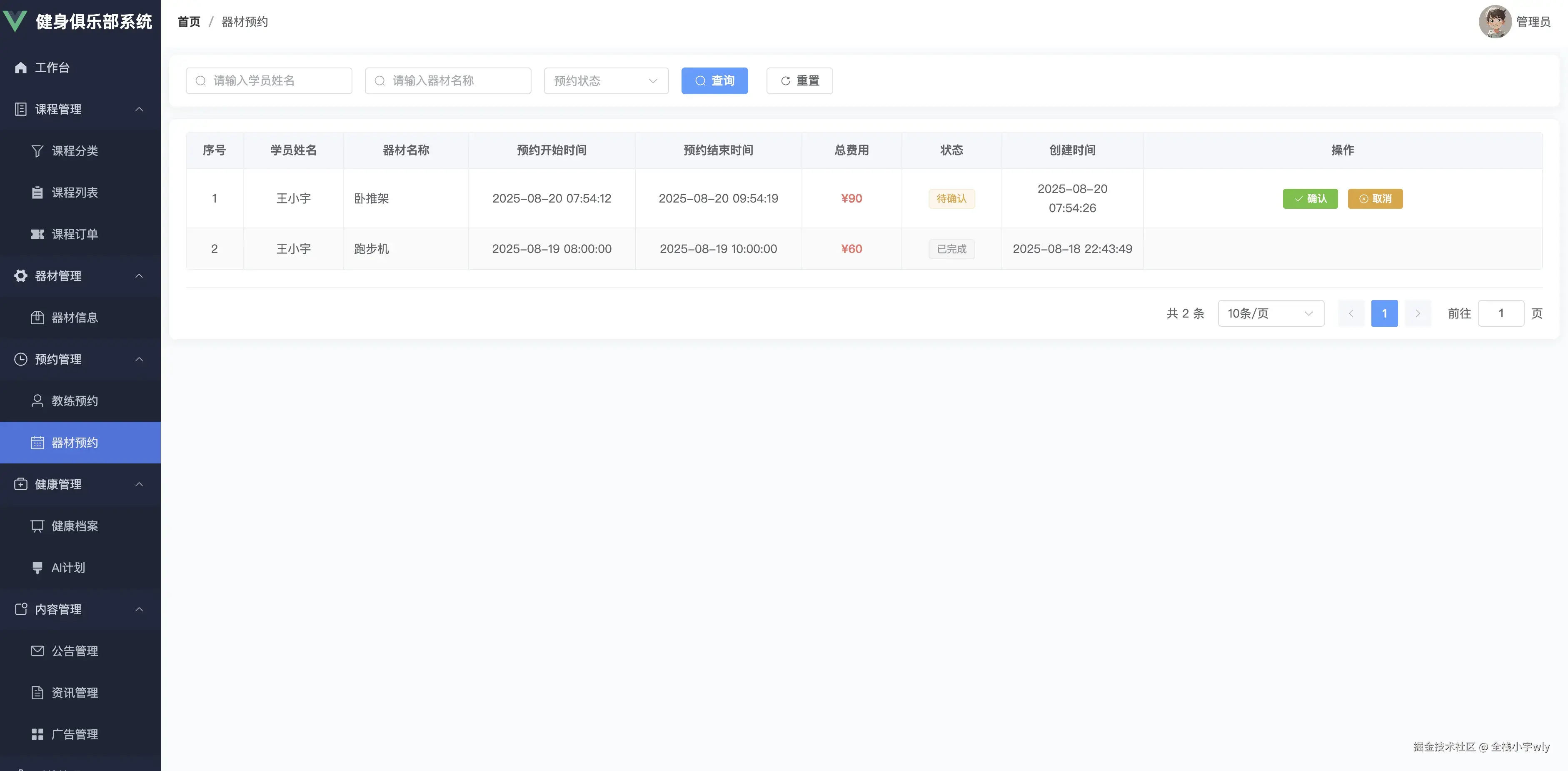Confirm the 卧推架 reservation with 确认
This screenshot has width=1568, height=771.
coord(1310,198)
